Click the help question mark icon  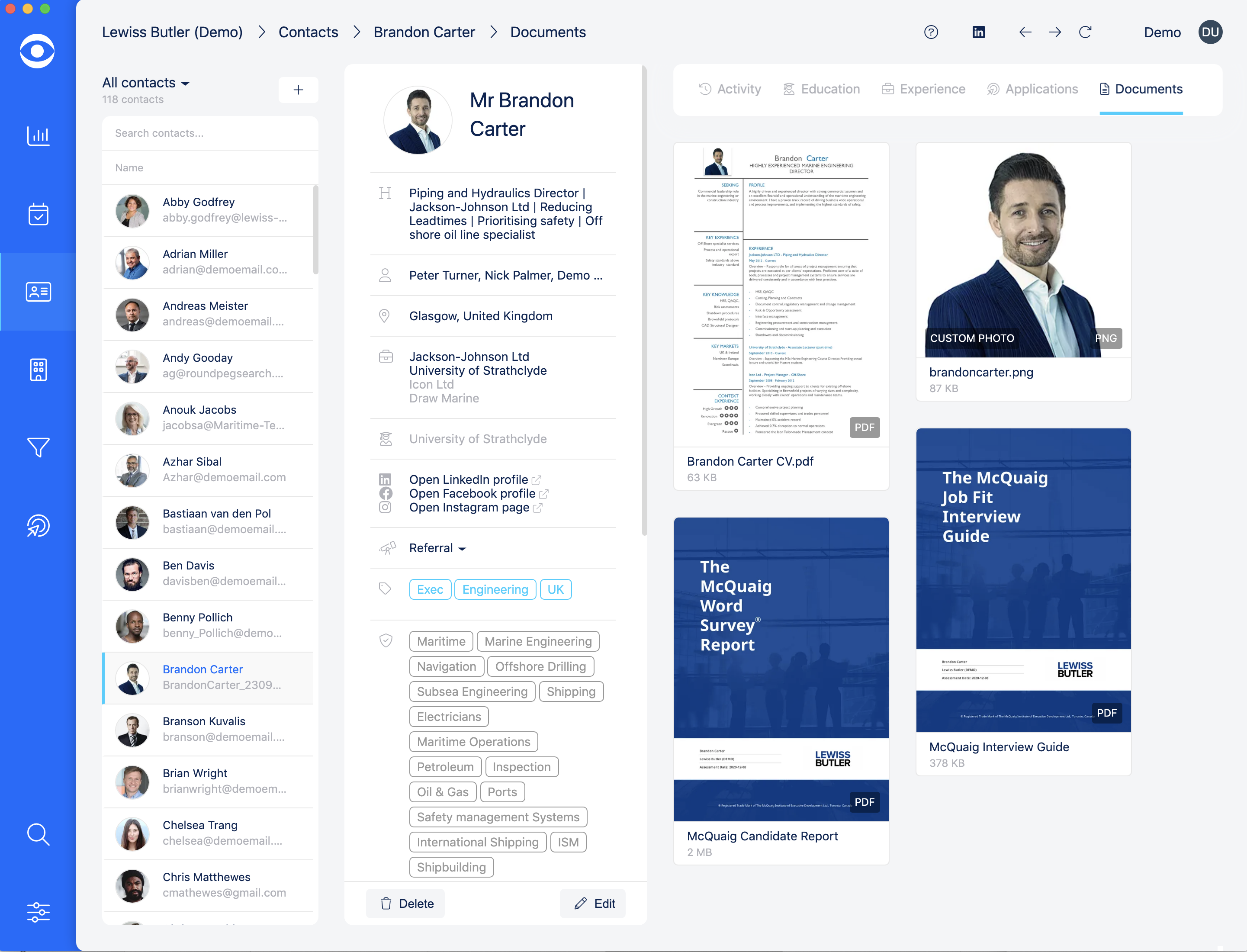[x=931, y=32]
